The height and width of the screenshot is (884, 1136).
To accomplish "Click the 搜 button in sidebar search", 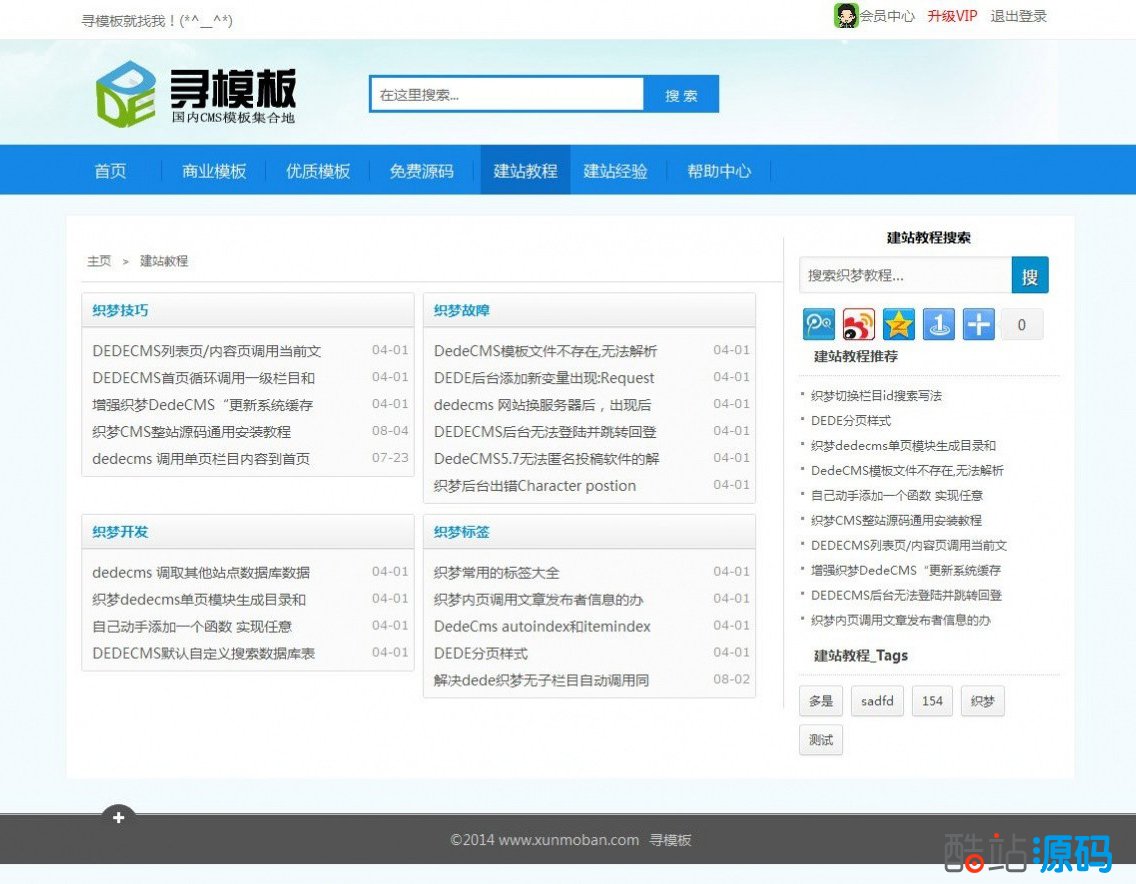I will pyautogui.click(x=1030, y=275).
